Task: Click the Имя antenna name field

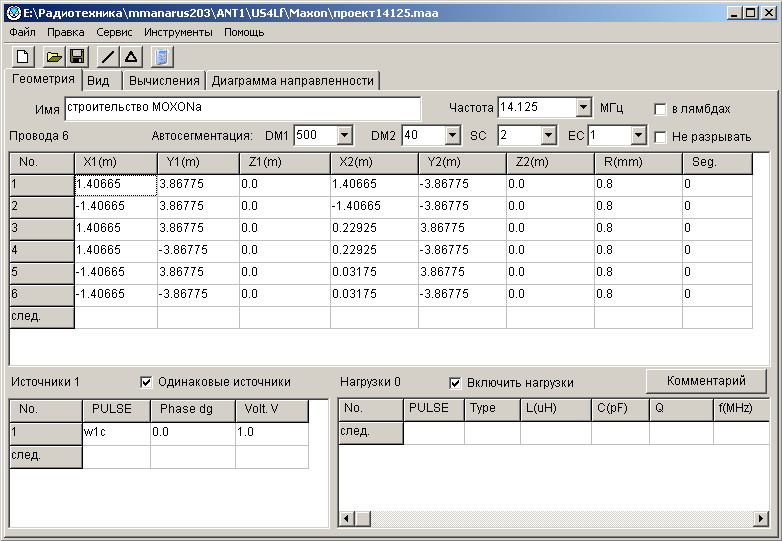Action: [242, 108]
